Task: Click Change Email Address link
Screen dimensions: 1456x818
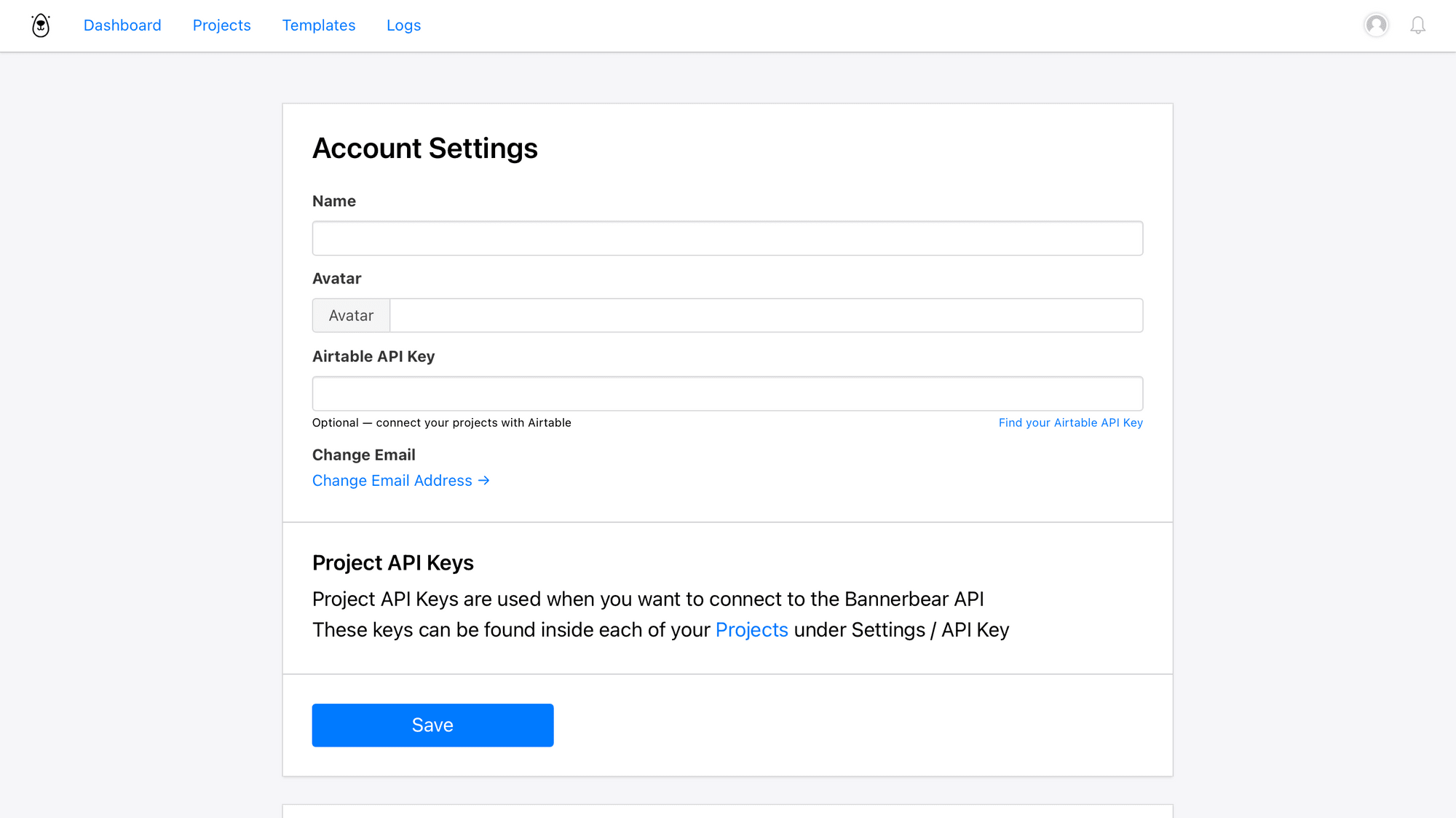Action: tap(400, 480)
